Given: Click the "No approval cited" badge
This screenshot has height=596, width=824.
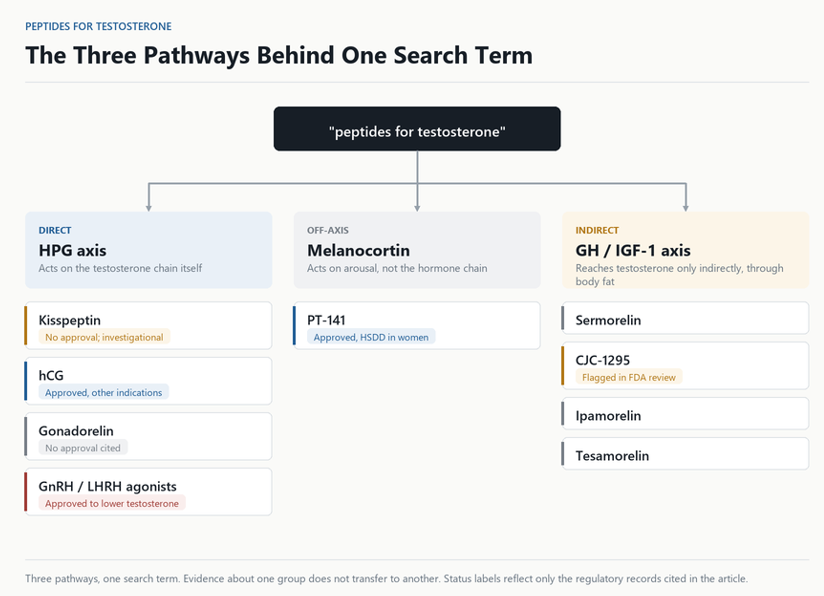Looking at the screenshot, I should [83, 448].
